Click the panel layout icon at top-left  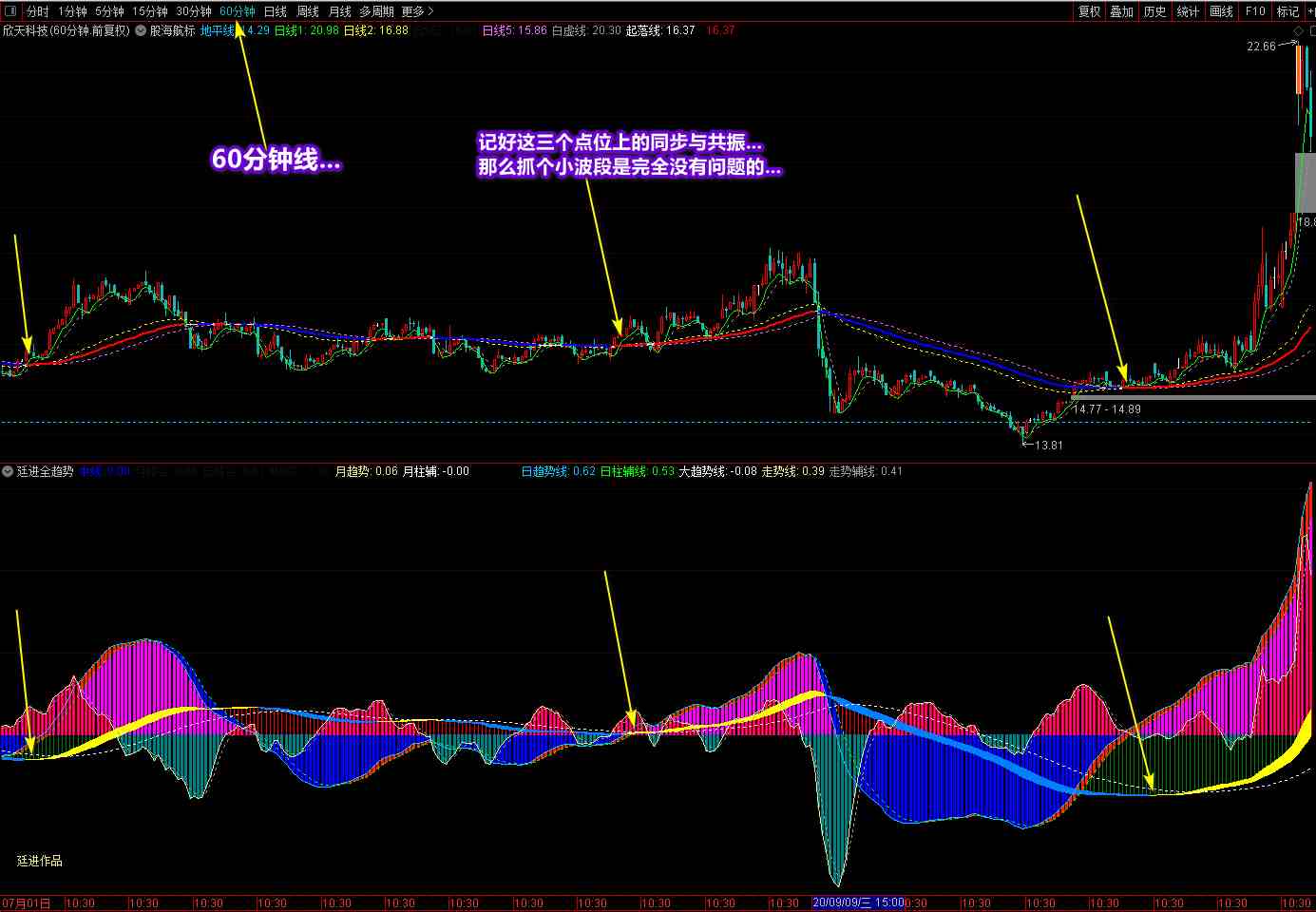click(11, 11)
